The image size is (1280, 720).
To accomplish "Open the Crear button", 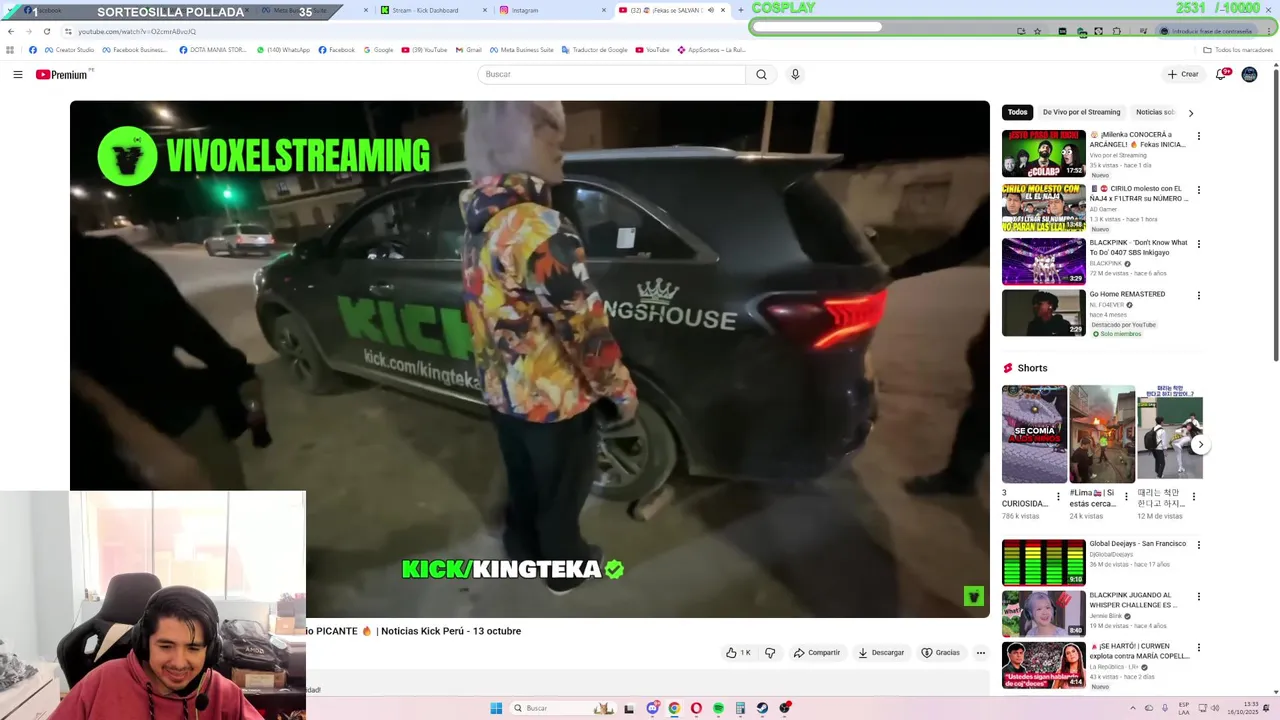I will point(1183,74).
